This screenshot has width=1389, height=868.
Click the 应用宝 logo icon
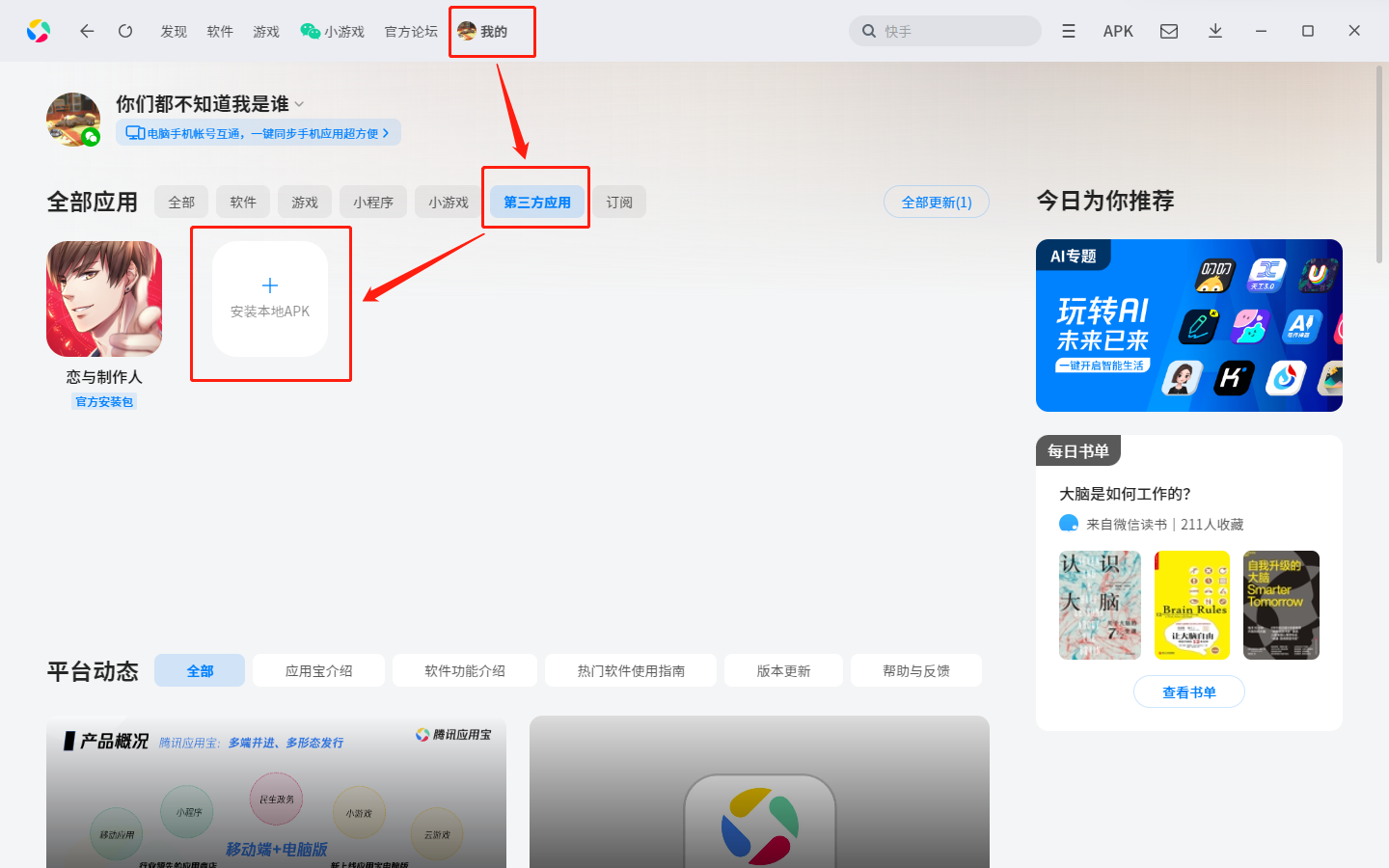pos(39,30)
